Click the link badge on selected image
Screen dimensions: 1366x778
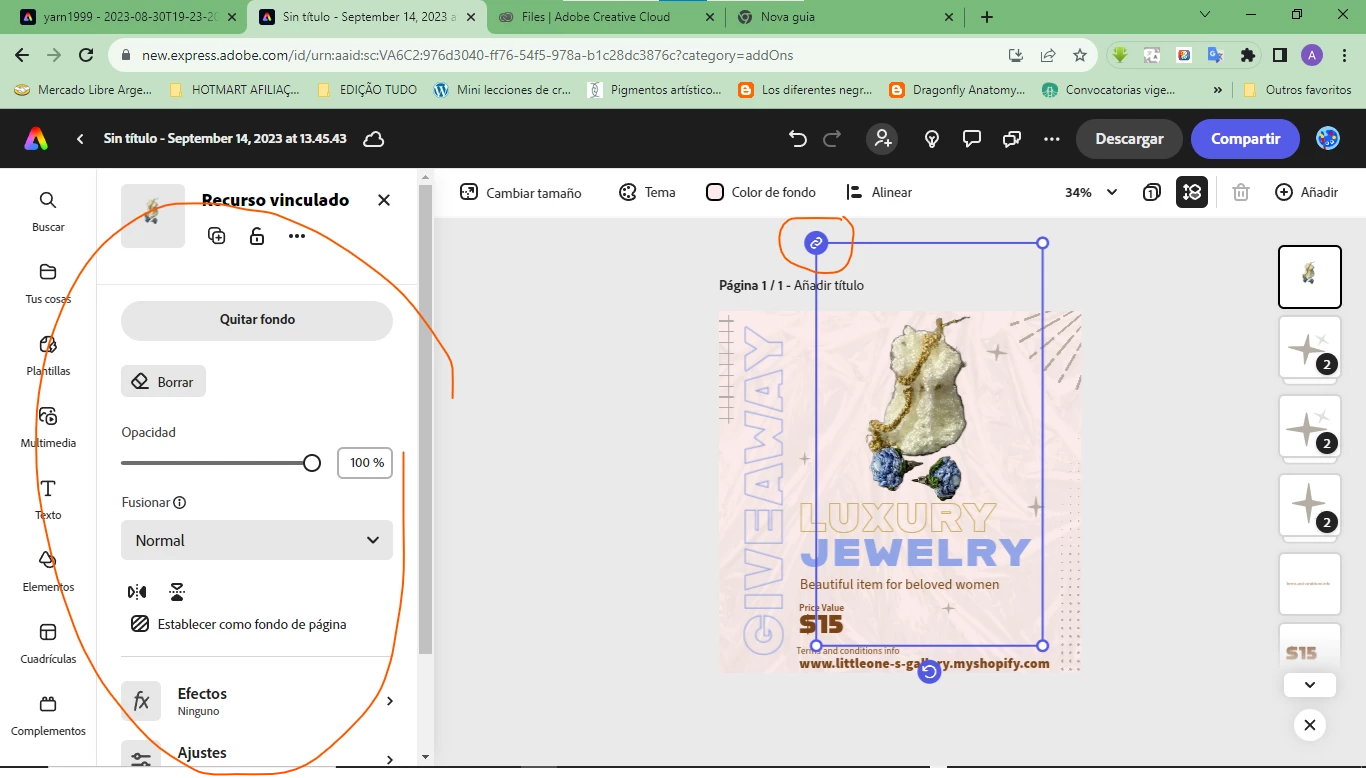[816, 243]
